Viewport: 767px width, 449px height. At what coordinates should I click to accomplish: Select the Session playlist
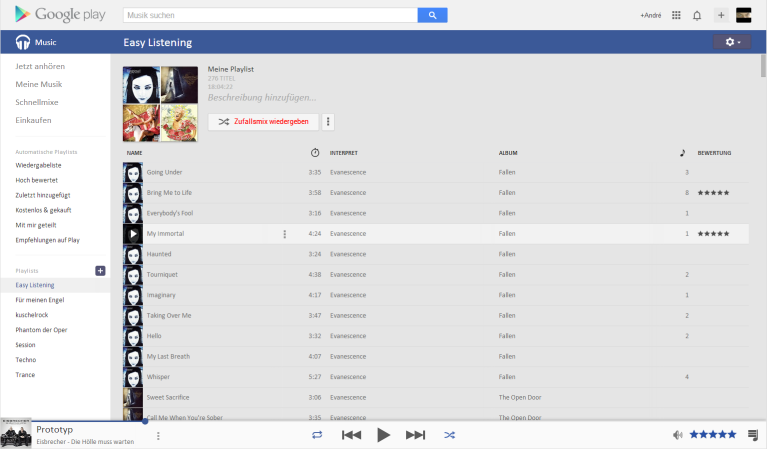25,345
